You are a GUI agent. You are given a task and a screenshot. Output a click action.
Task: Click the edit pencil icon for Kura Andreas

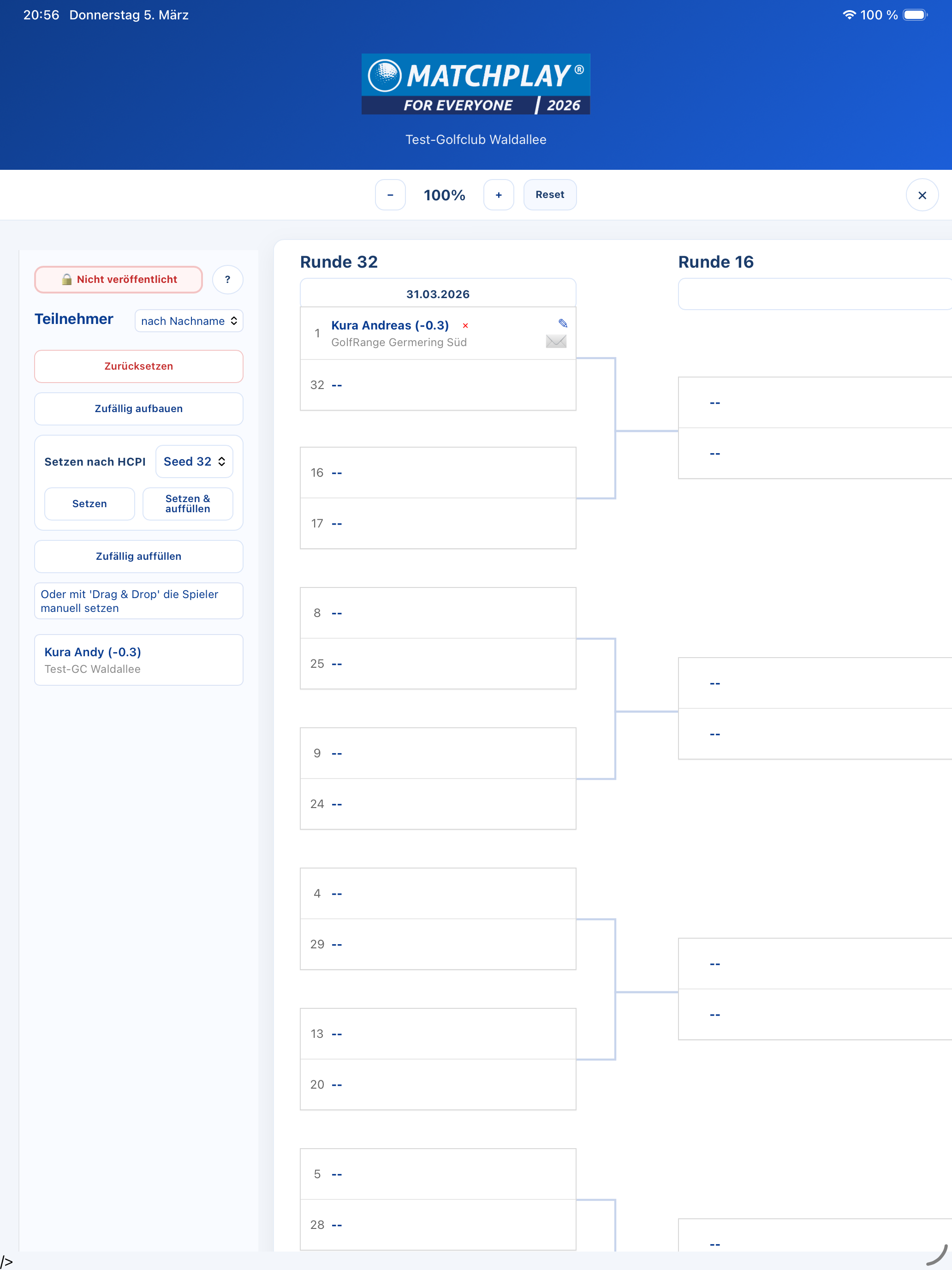point(563,323)
